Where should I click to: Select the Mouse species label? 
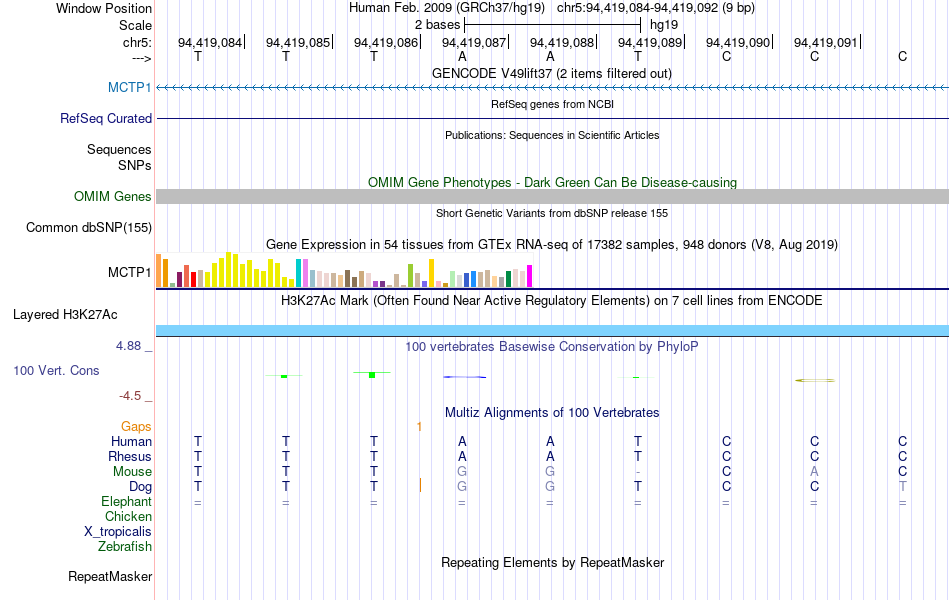133,472
